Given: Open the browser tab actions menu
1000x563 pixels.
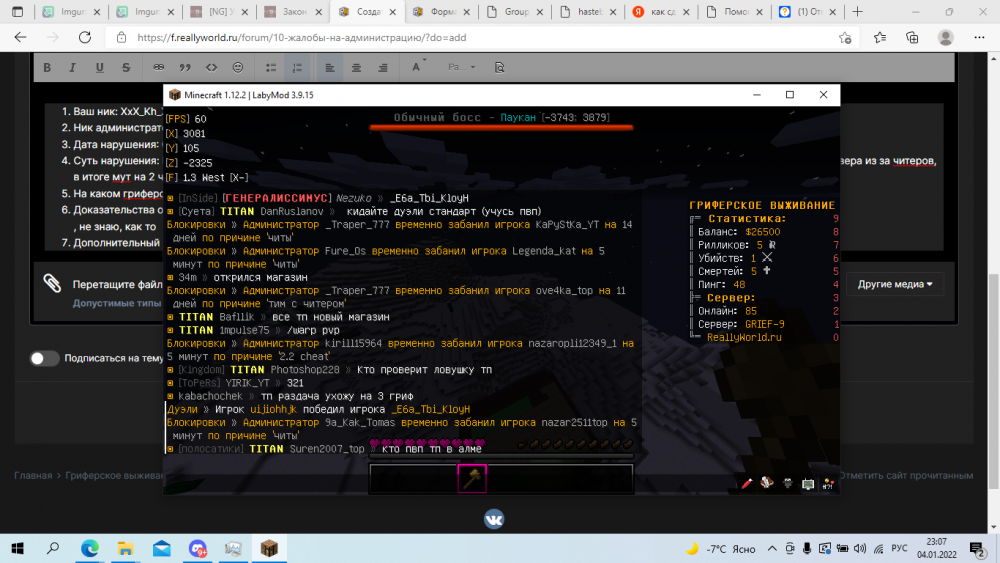Looking at the screenshot, I should coord(17,11).
